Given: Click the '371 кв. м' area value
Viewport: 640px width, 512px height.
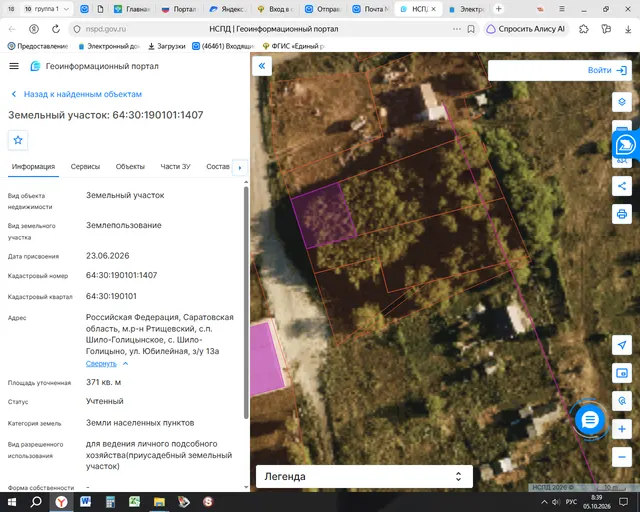Looking at the screenshot, I should (x=104, y=382).
